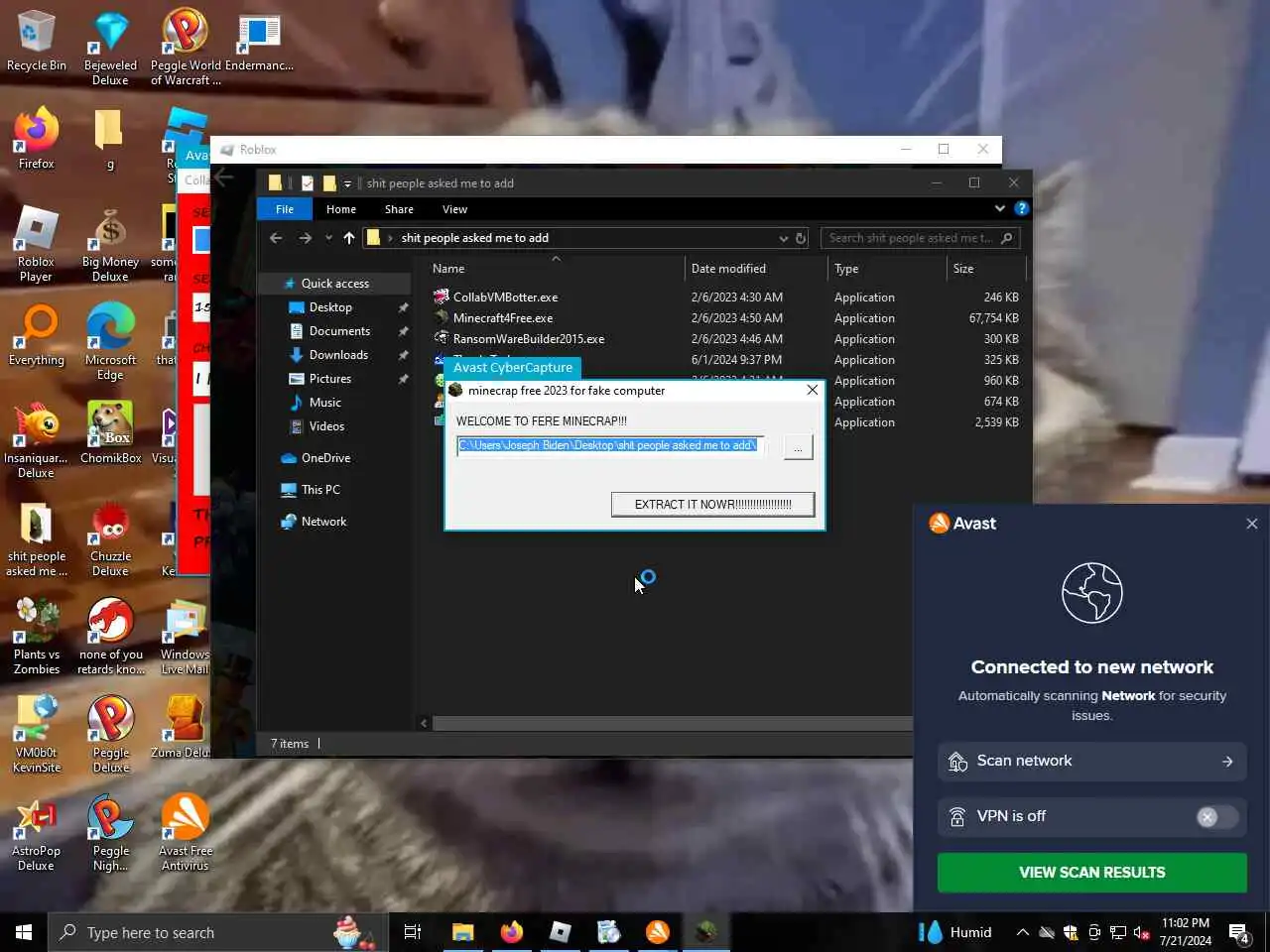This screenshot has height=952, width=1270.
Task: Open recent locations dropdown arrow
Action: [x=328, y=238]
